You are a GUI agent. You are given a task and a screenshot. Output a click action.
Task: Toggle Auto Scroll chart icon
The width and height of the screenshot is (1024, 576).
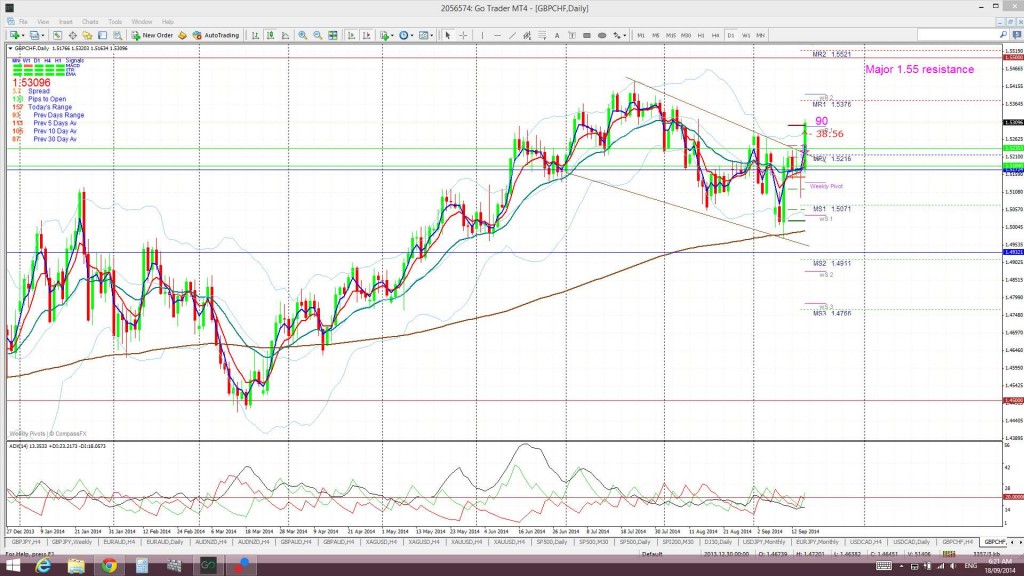[351, 35]
